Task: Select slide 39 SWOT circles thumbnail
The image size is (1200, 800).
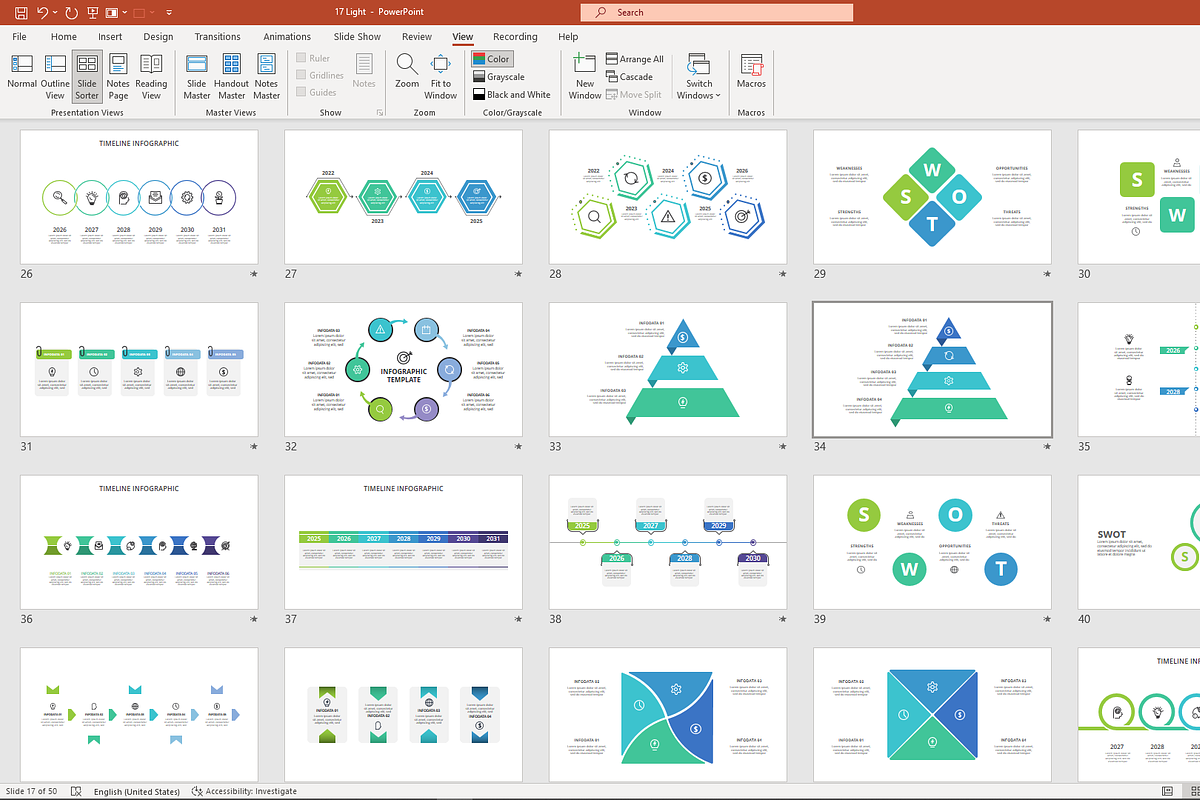Action: 932,542
